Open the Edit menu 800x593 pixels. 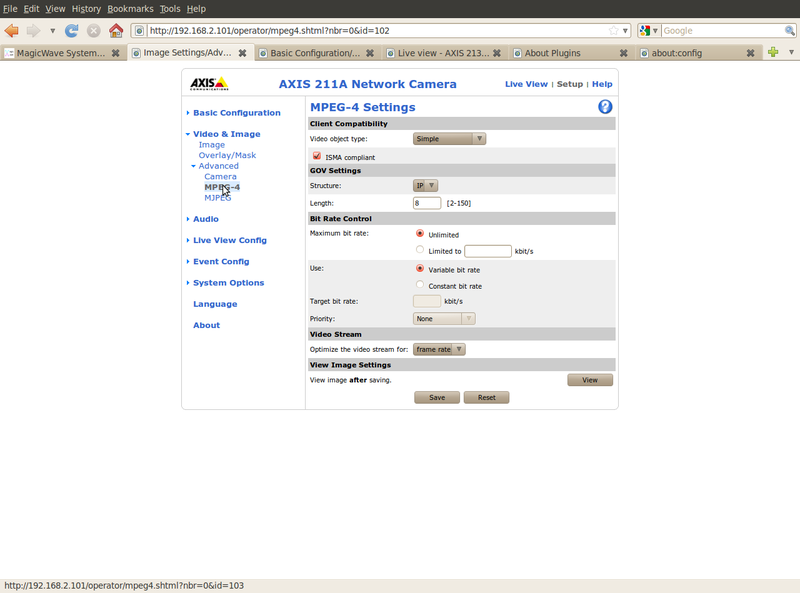coord(31,9)
